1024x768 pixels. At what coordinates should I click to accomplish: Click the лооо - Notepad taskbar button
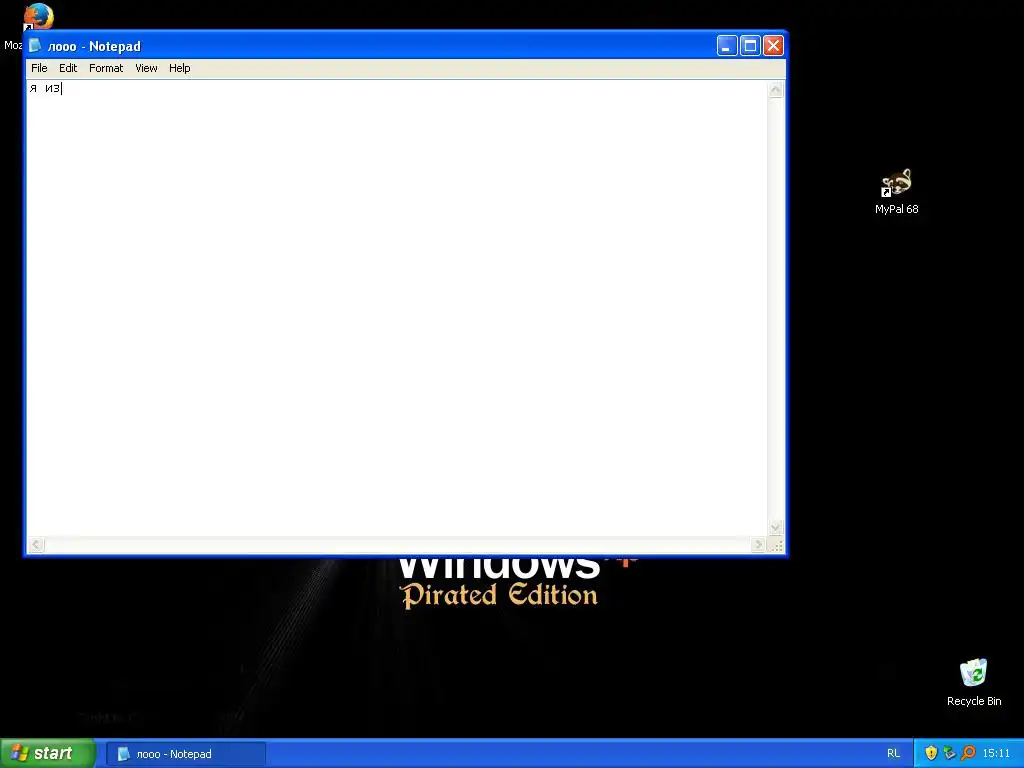pyautogui.click(x=186, y=754)
